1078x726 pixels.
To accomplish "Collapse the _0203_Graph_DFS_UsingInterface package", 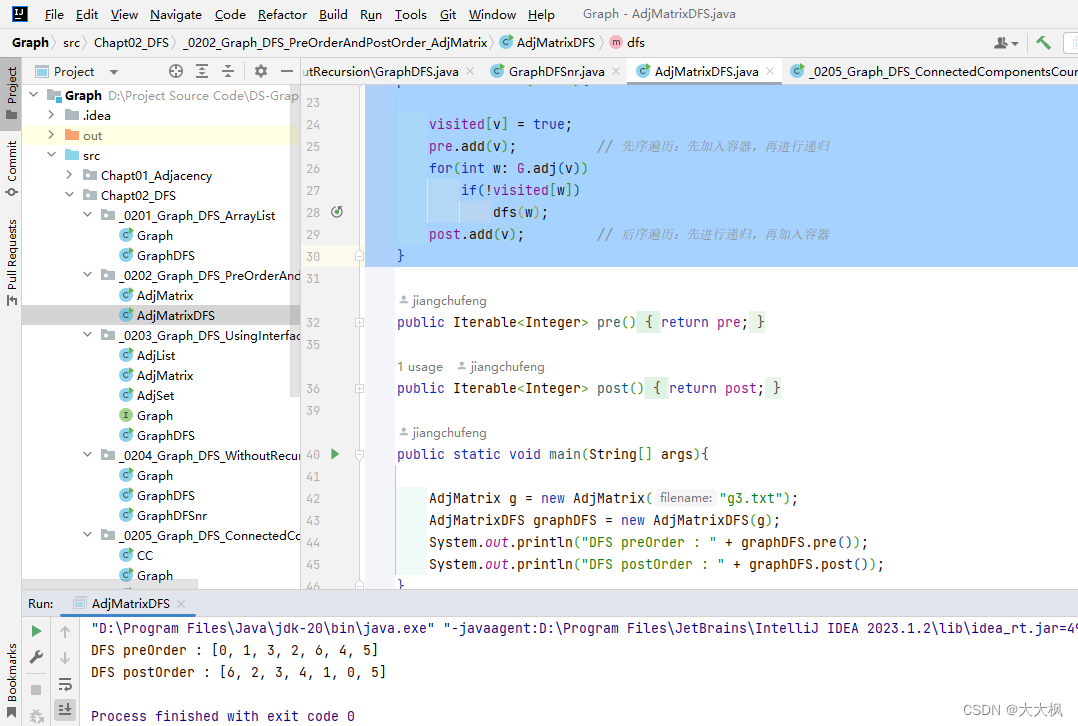I will click(87, 335).
